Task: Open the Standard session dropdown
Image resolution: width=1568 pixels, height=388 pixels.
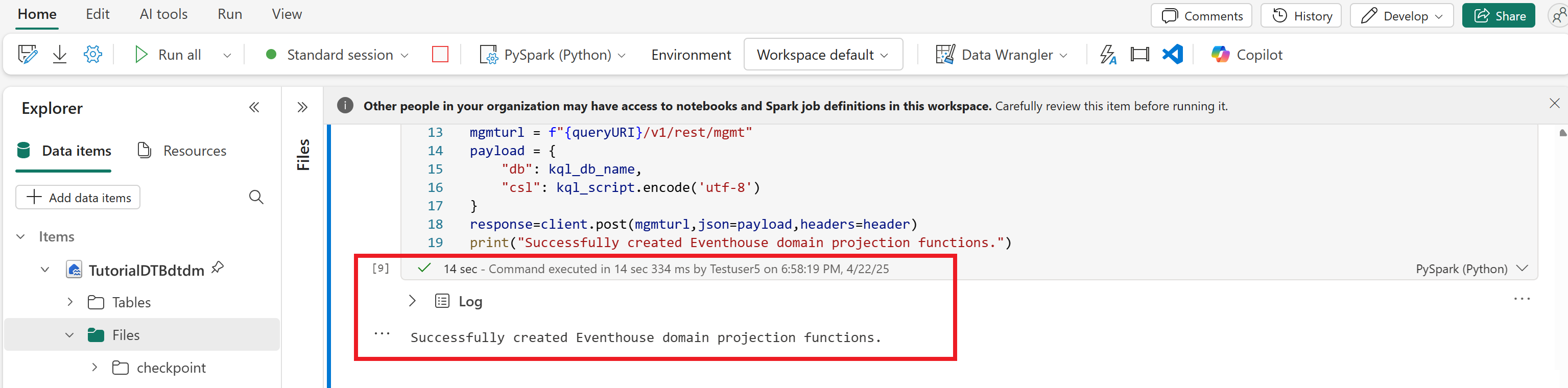Action: click(404, 55)
